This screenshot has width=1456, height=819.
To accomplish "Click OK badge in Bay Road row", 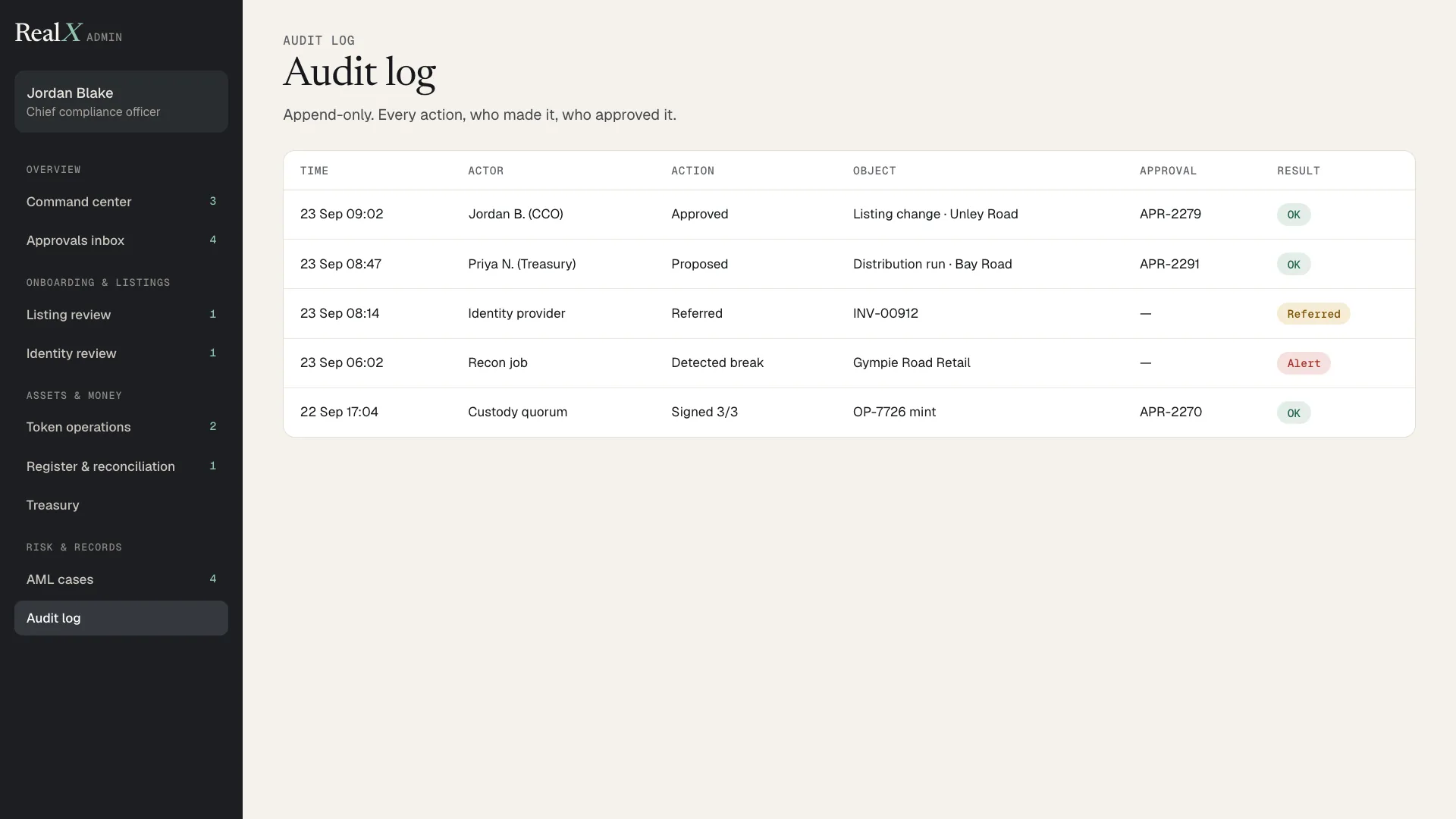I will (x=1294, y=265).
